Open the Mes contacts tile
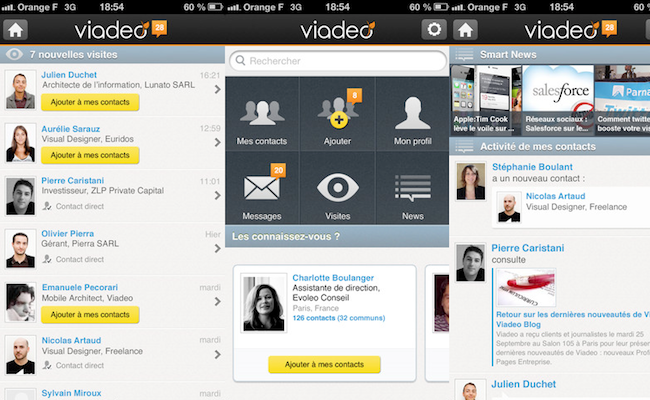Image resolution: width=650 pixels, height=400 pixels. [x=262, y=114]
